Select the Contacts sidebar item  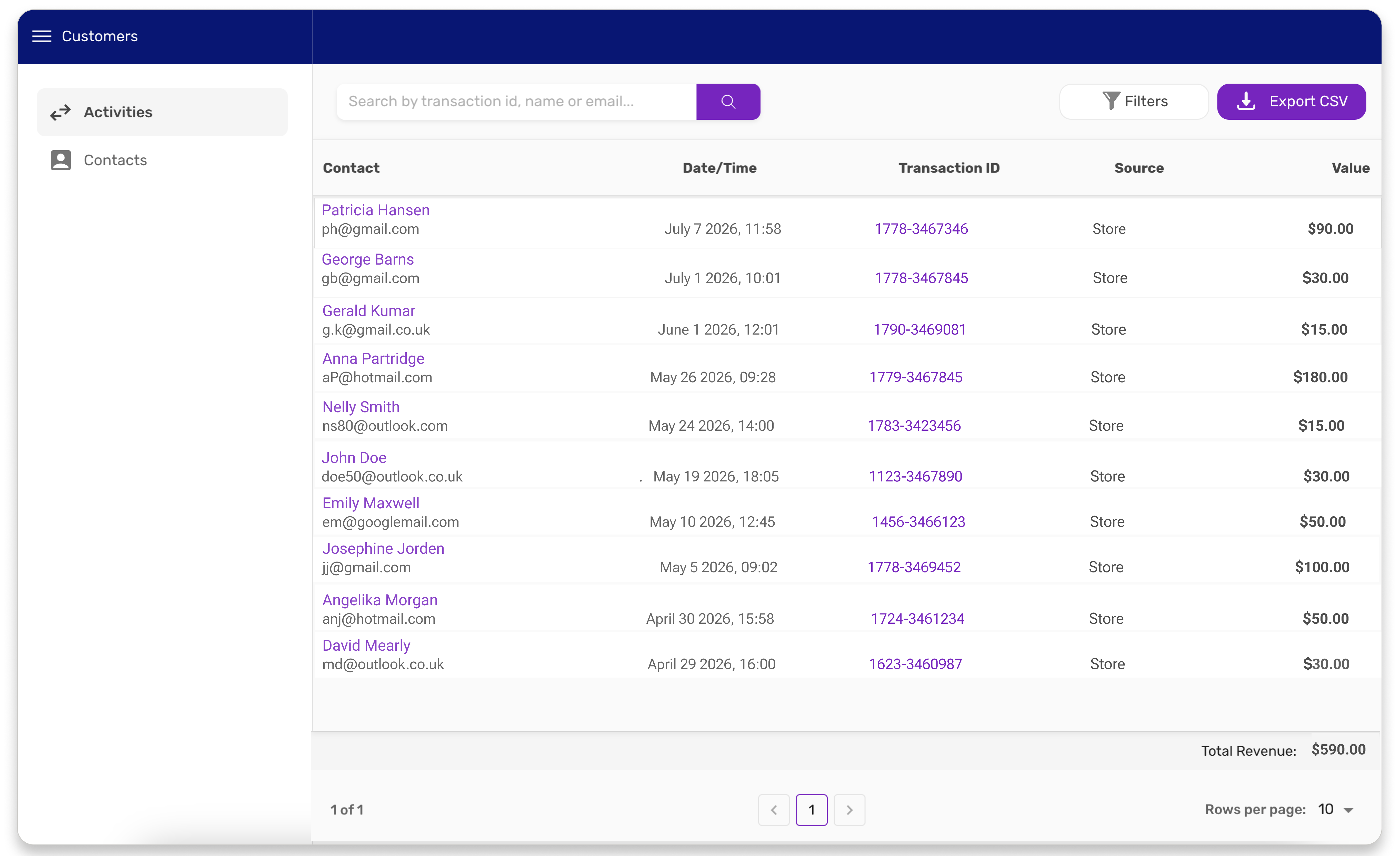pyautogui.click(x=163, y=160)
